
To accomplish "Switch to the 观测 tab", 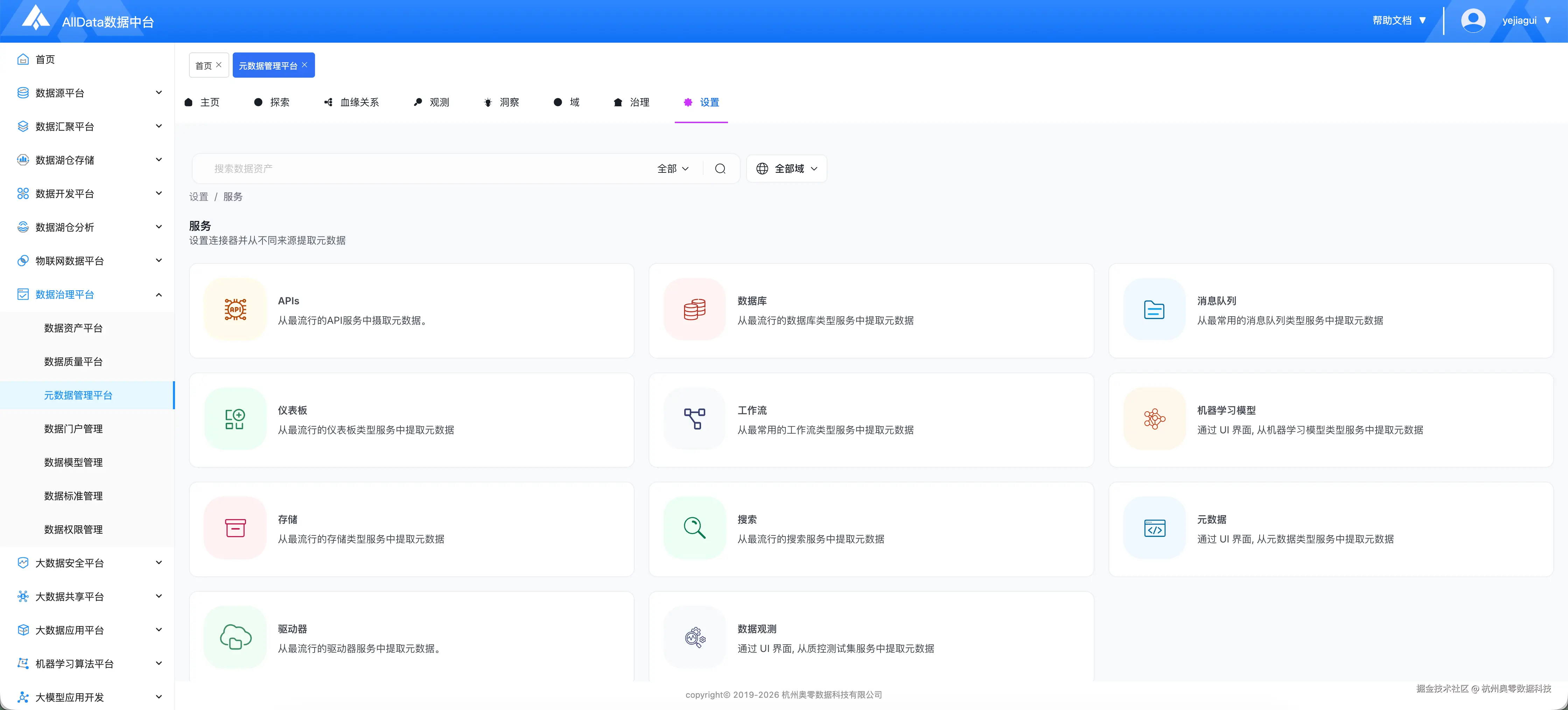I will 432,102.
